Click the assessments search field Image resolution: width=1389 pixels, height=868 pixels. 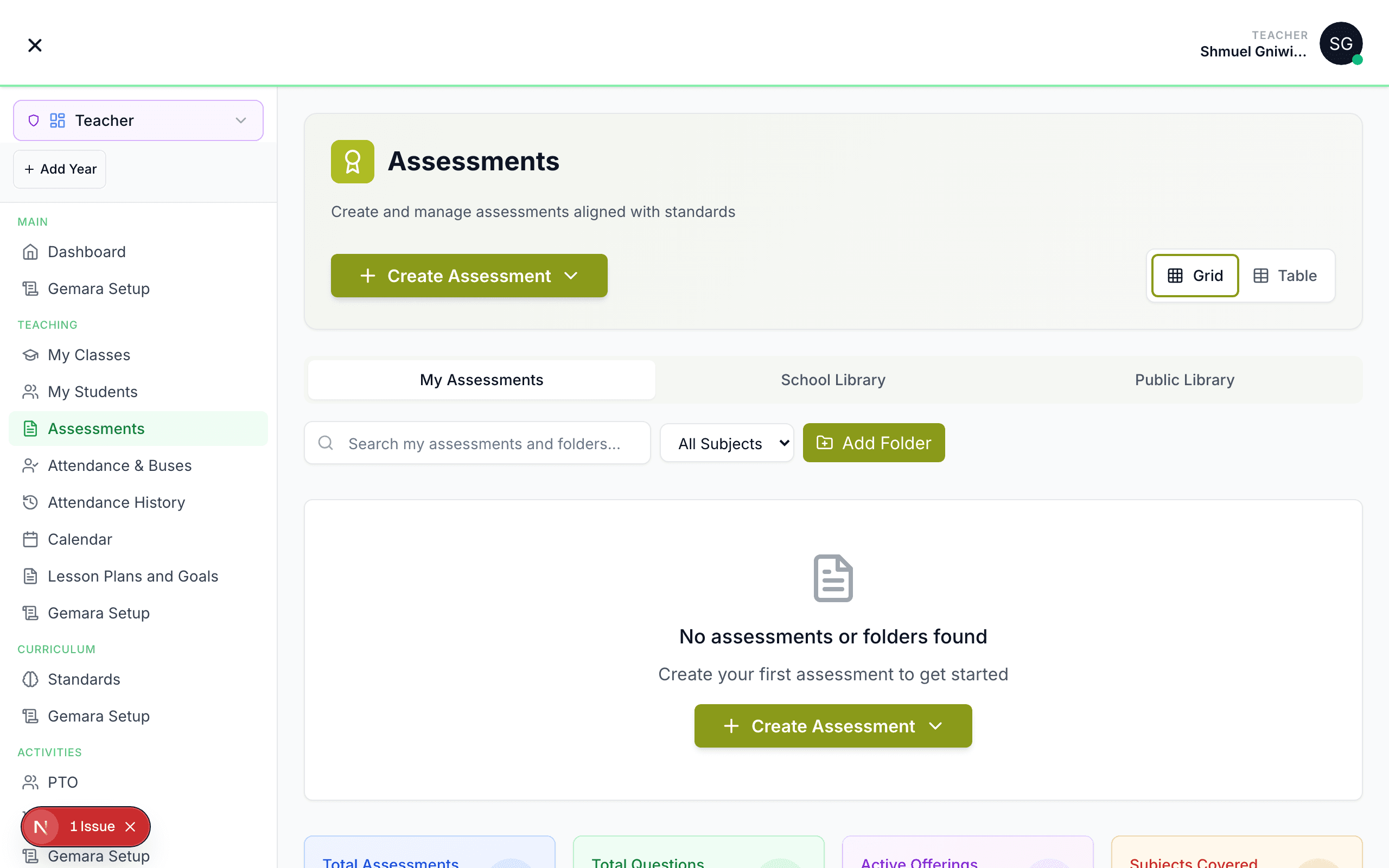[x=484, y=443]
